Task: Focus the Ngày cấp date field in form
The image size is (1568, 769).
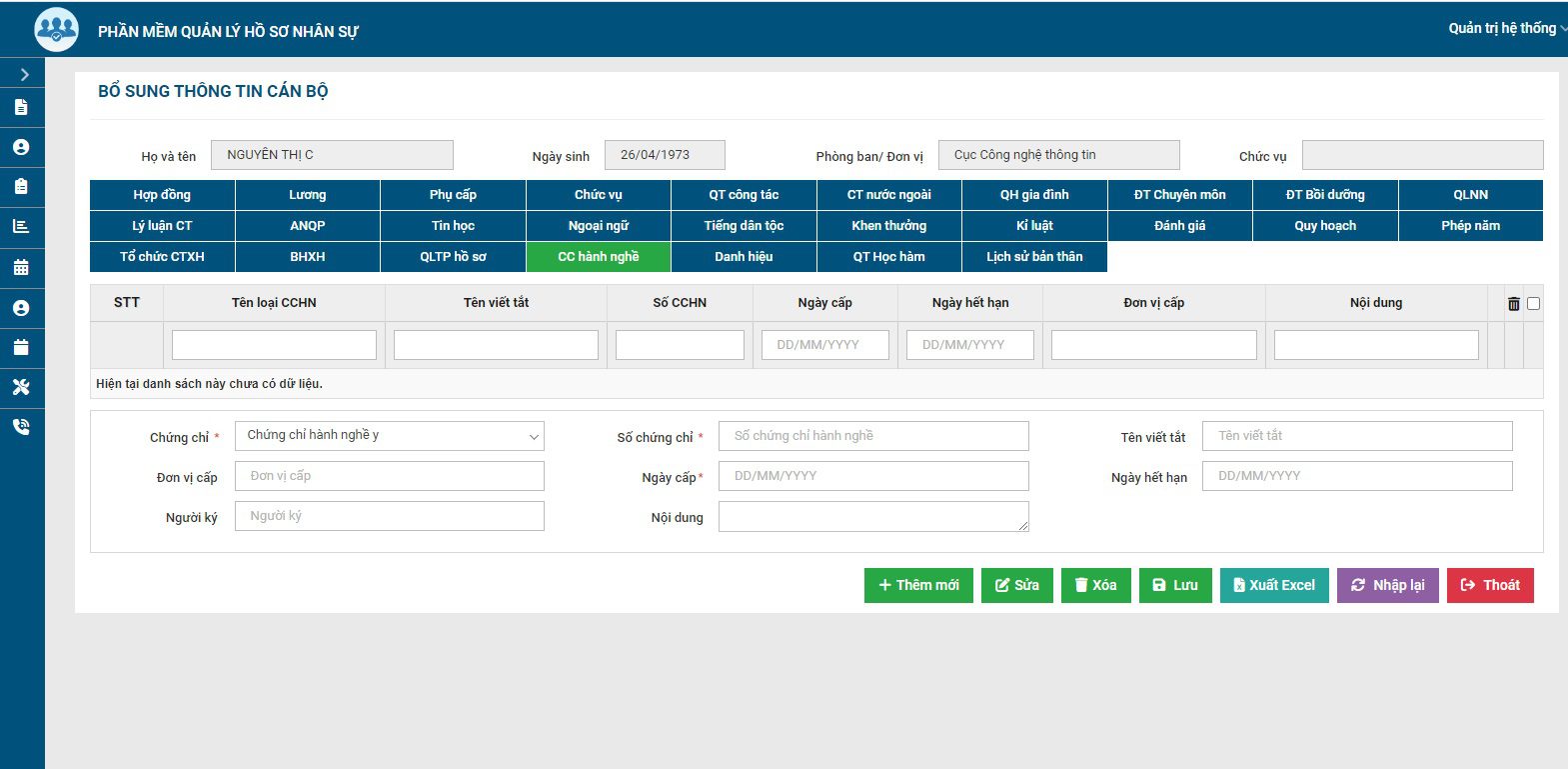Action: 872,476
